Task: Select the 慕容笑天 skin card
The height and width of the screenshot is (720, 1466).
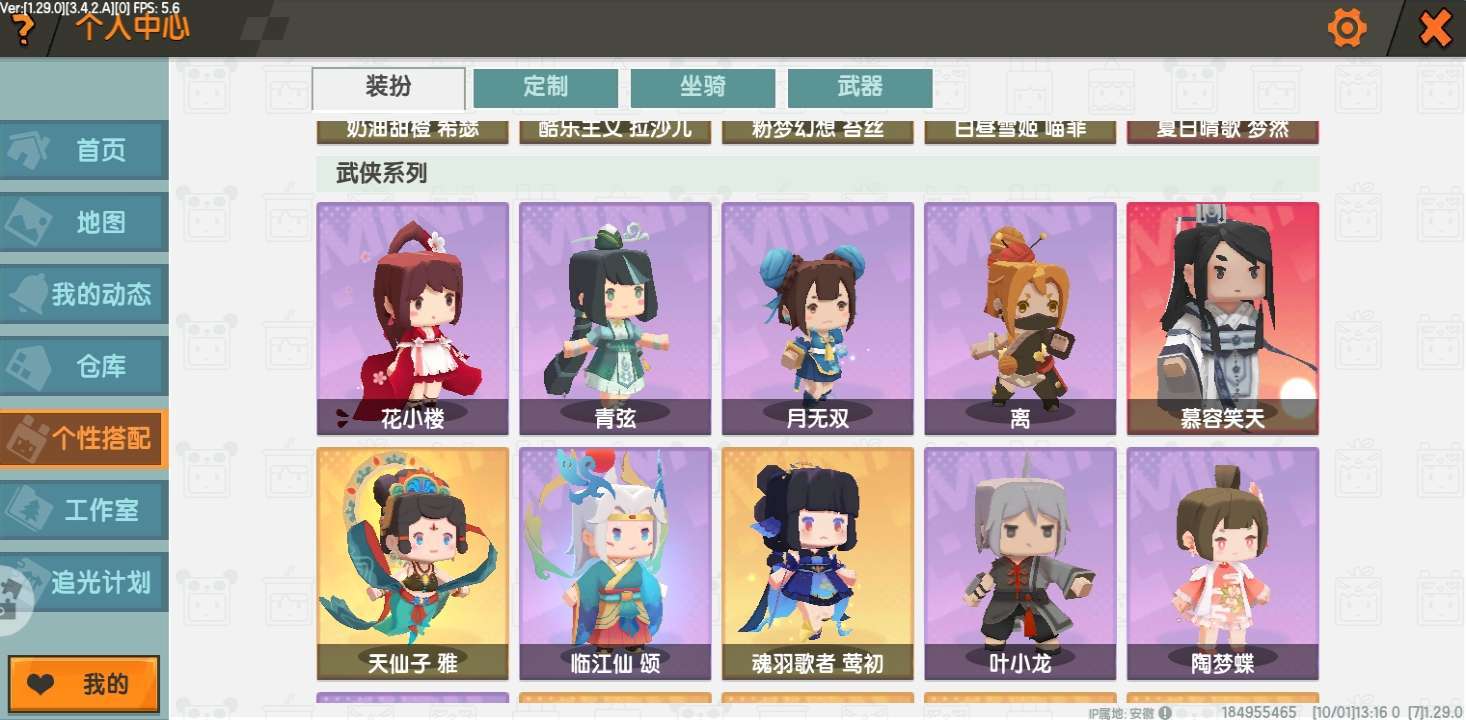Action: (1223, 319)
